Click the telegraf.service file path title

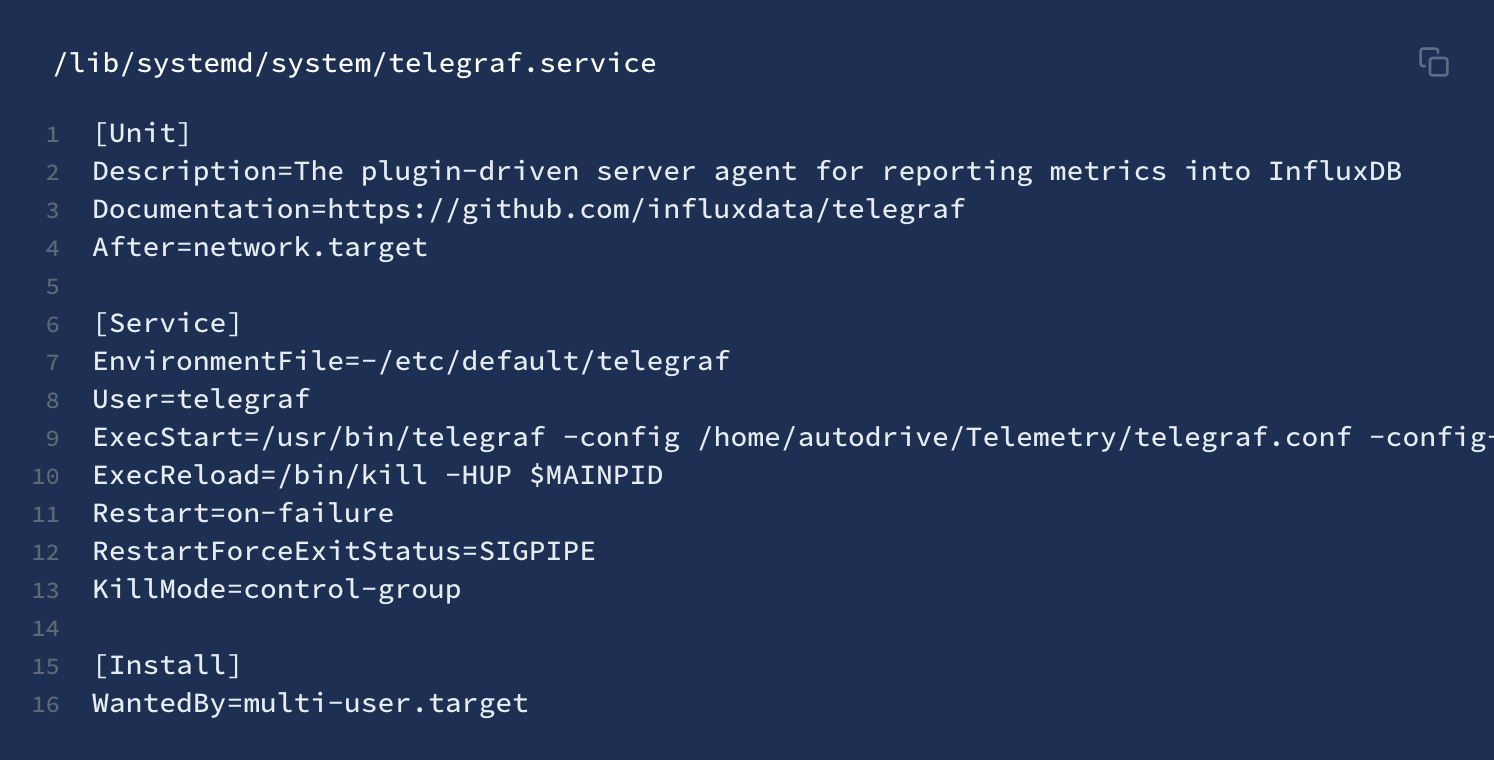tap(355, 64)
